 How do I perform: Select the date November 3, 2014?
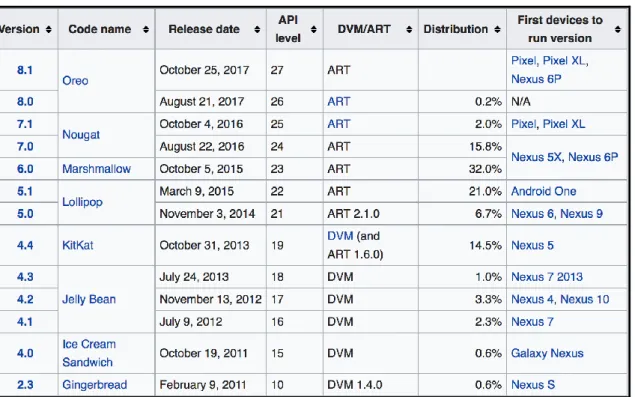click(x=207, y=214)
